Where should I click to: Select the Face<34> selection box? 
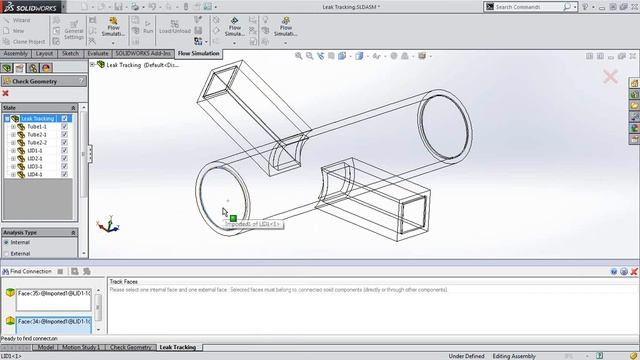coord(53,325)
